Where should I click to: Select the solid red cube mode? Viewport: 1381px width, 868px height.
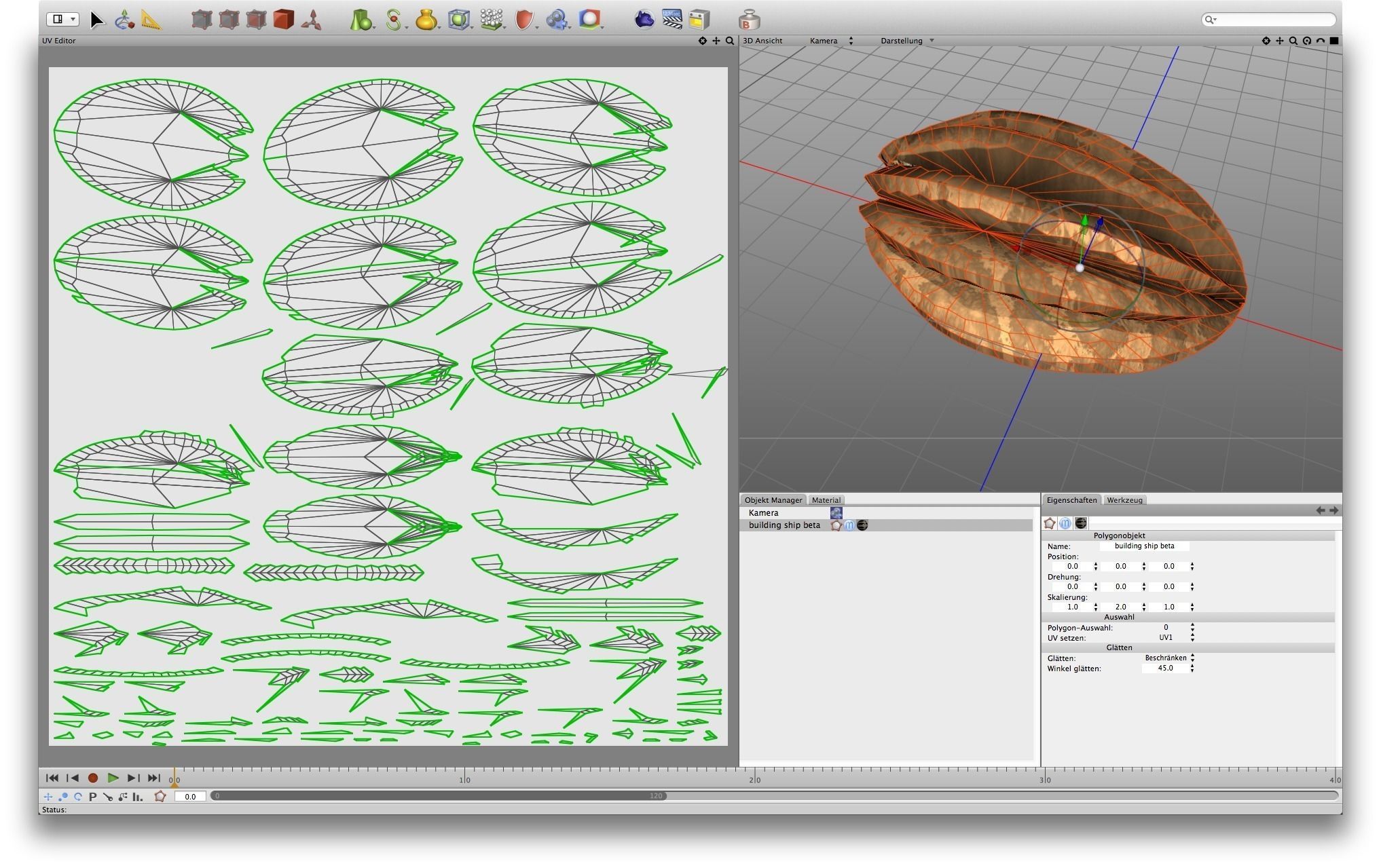(x=283, y=20)
